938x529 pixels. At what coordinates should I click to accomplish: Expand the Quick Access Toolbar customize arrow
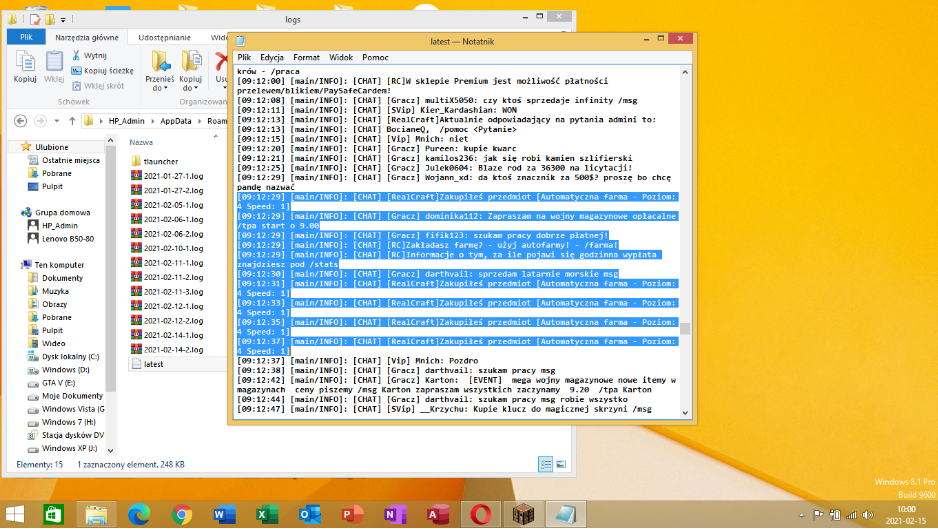tap(65, 19)
